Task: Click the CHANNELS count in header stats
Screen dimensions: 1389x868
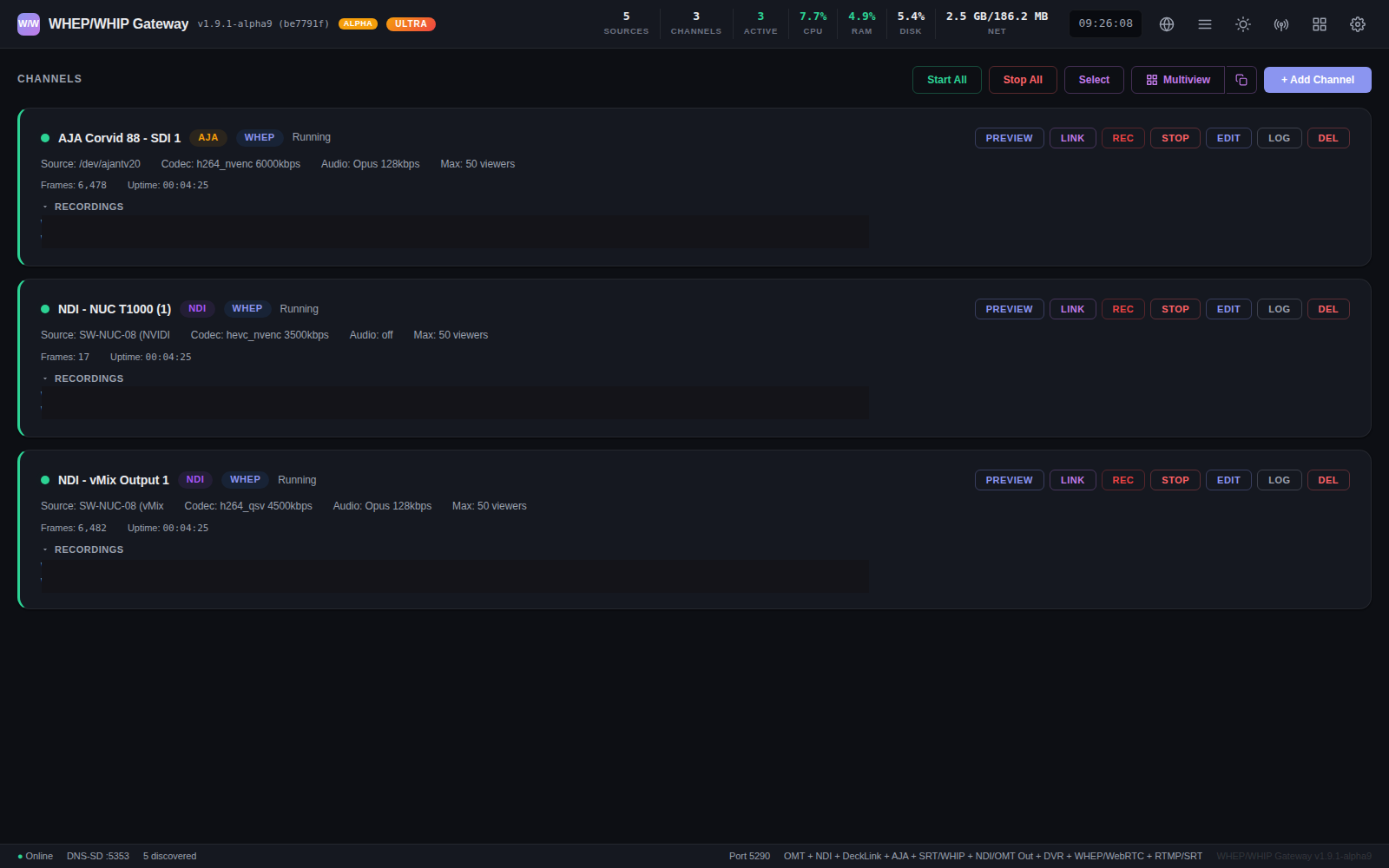Action: point(696,23)
